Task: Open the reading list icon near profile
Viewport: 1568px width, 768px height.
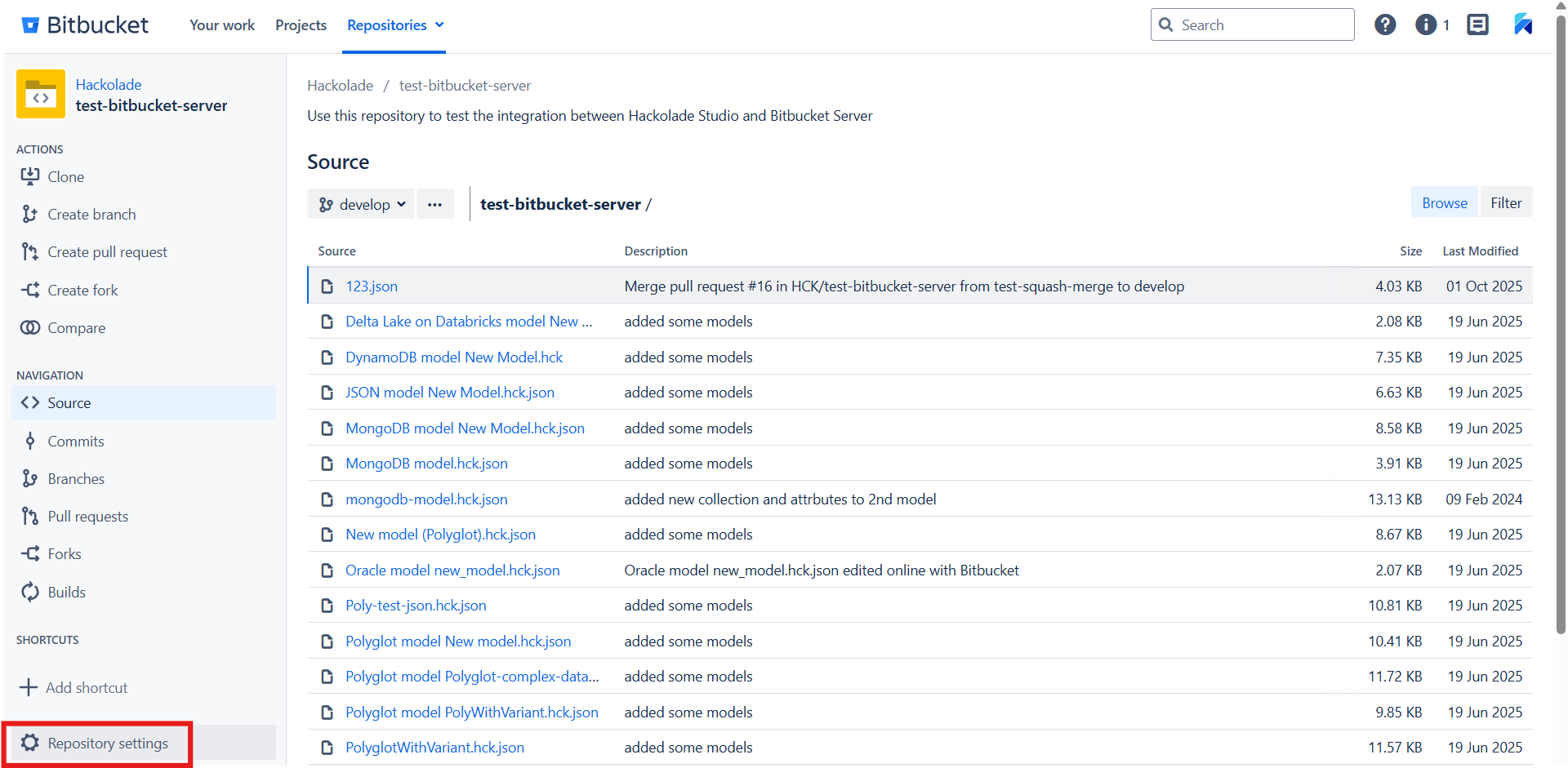Action: (1477, 24)
